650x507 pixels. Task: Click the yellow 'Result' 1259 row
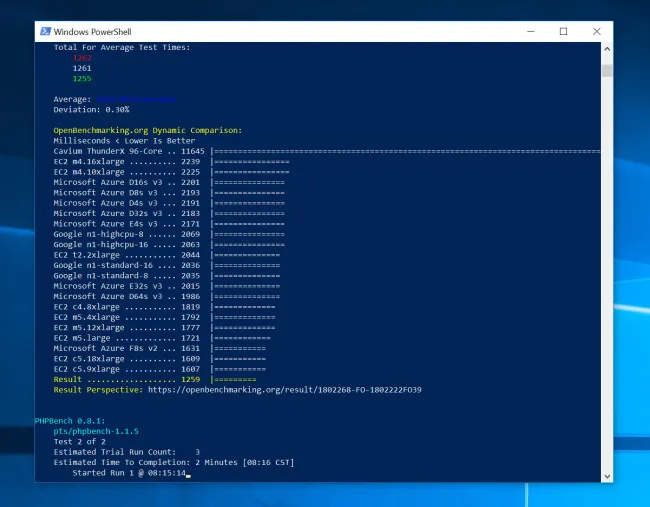[x=155, y=379]
